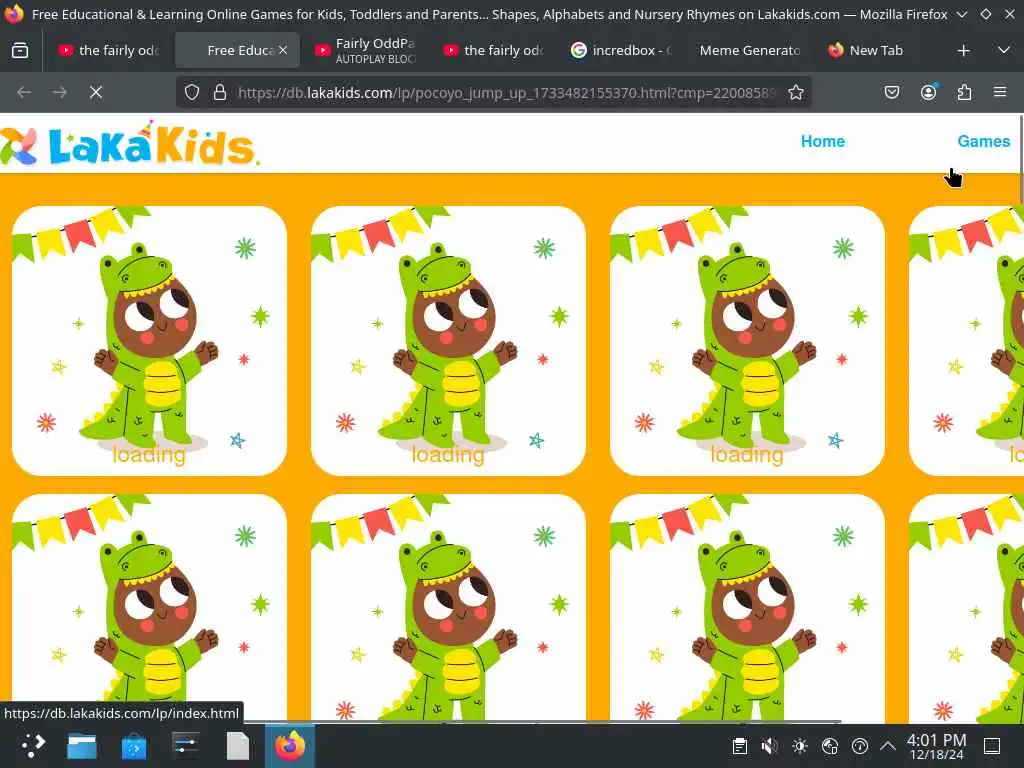Switch to first 'the fairly odd' tab
The width and height of the screenshot is (1024, 768).
click(x=108, y=50)
